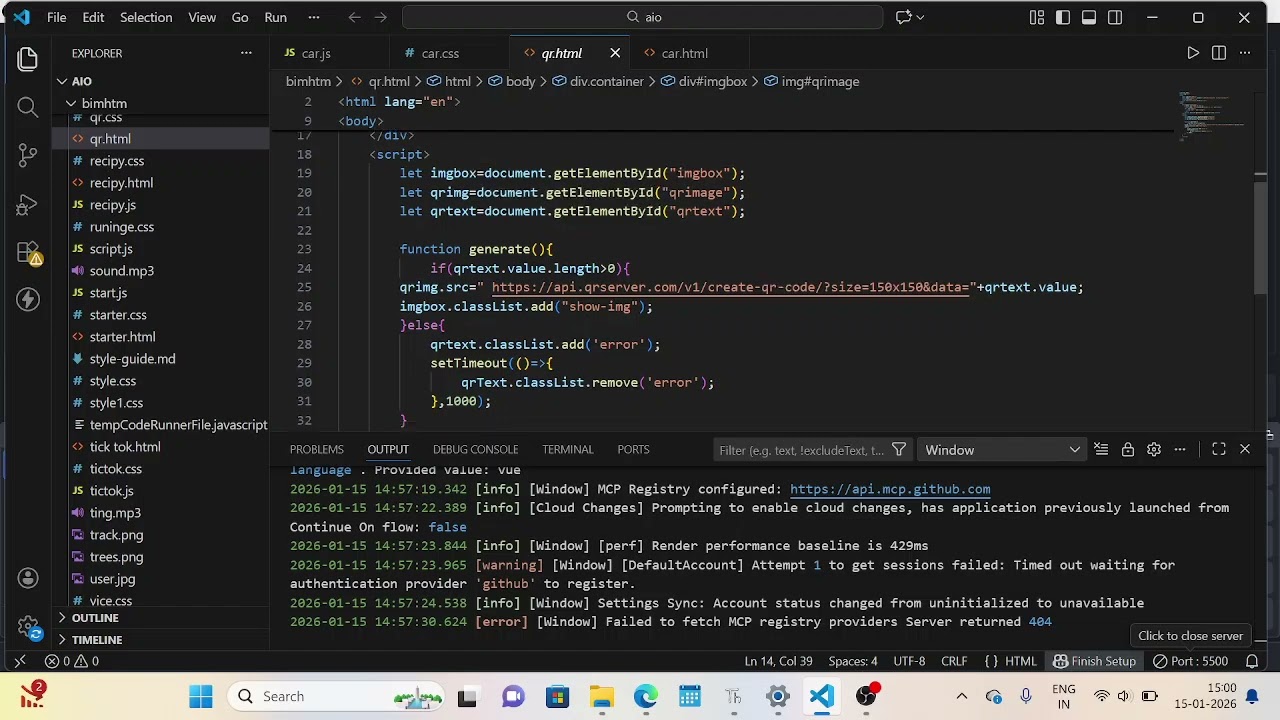This screenshot has width=1280, height=720.
Task: Open the Windows Start menu
Action: coord(201,697)
